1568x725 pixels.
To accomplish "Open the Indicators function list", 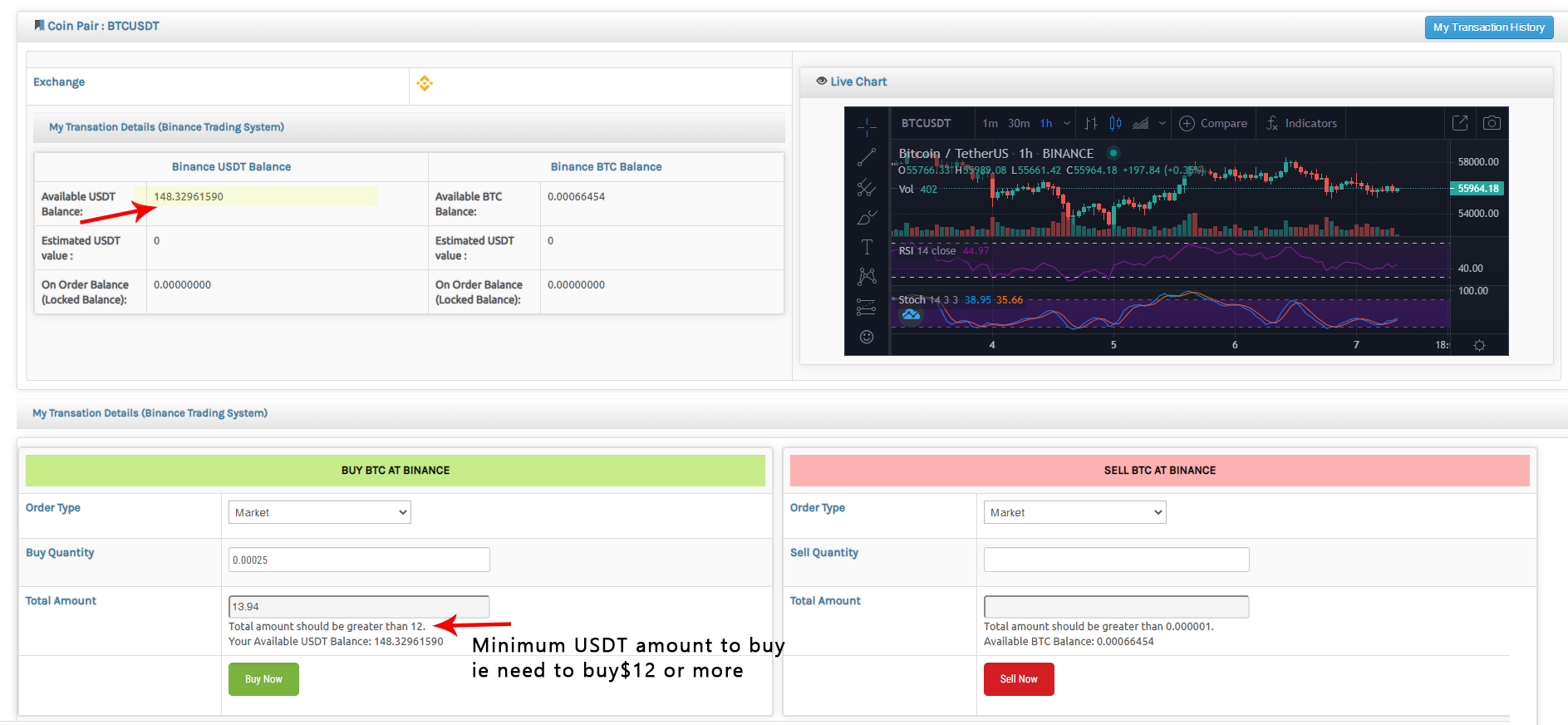I will [x=1301, y=123].
